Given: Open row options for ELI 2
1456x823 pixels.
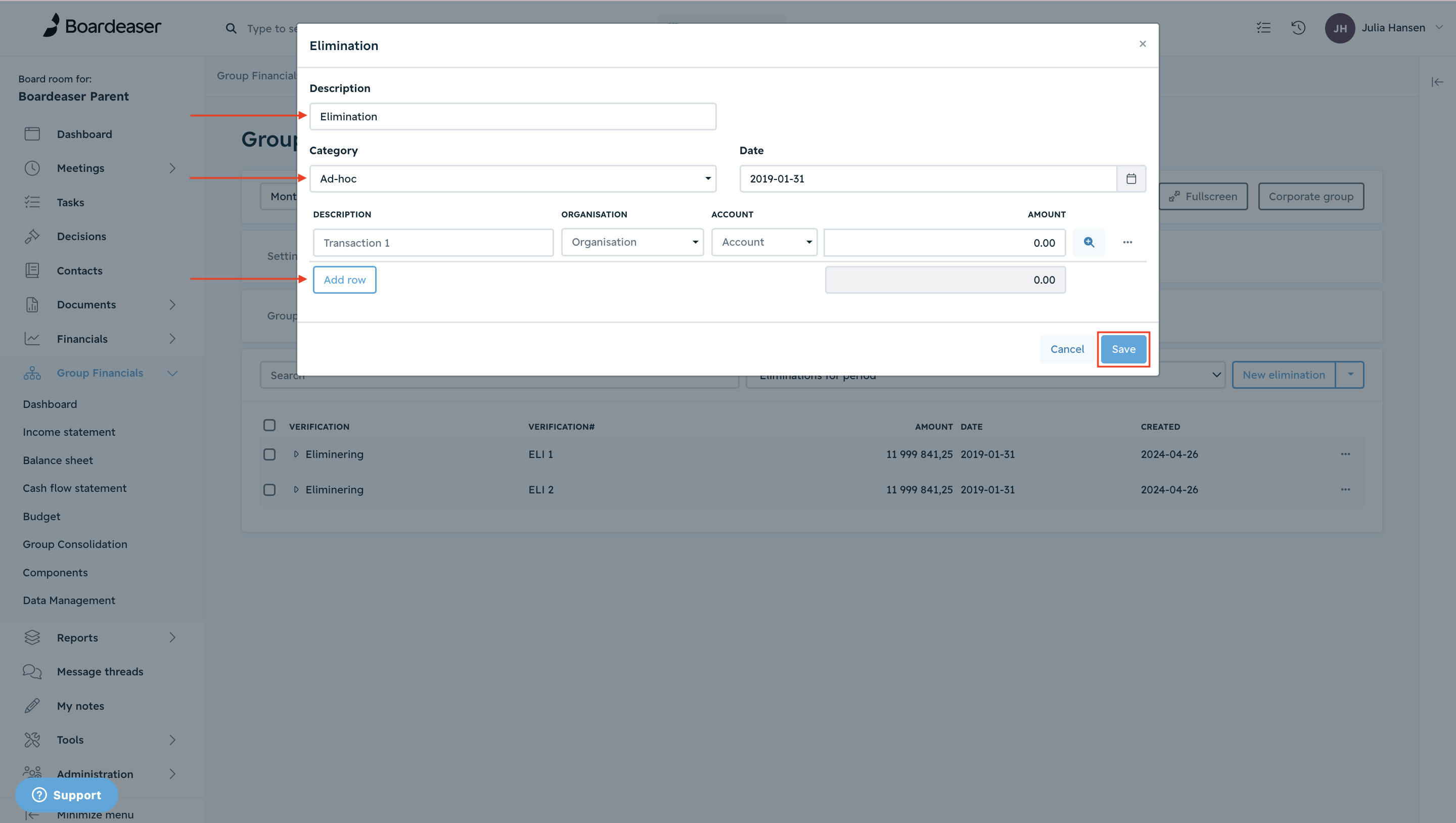Looking at the screenshot, I should 1345,489.
